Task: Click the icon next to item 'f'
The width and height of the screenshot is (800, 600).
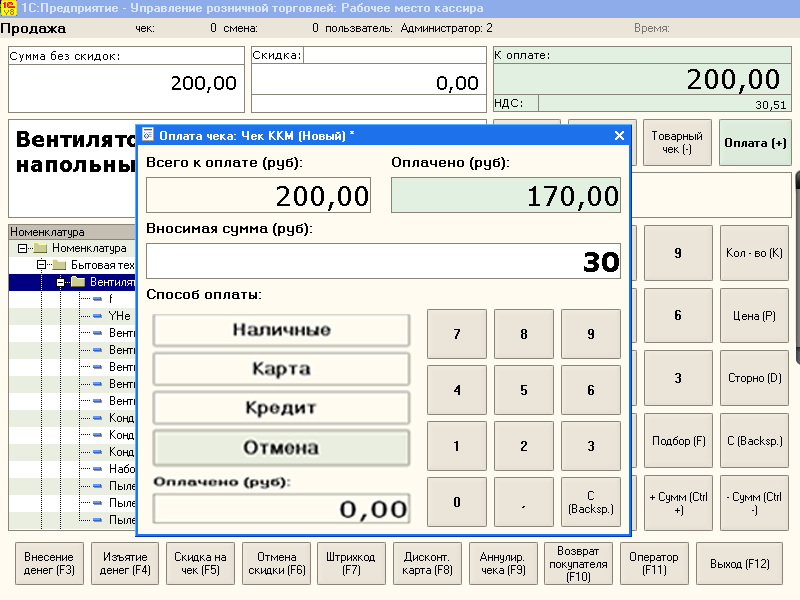Action: 97,299
